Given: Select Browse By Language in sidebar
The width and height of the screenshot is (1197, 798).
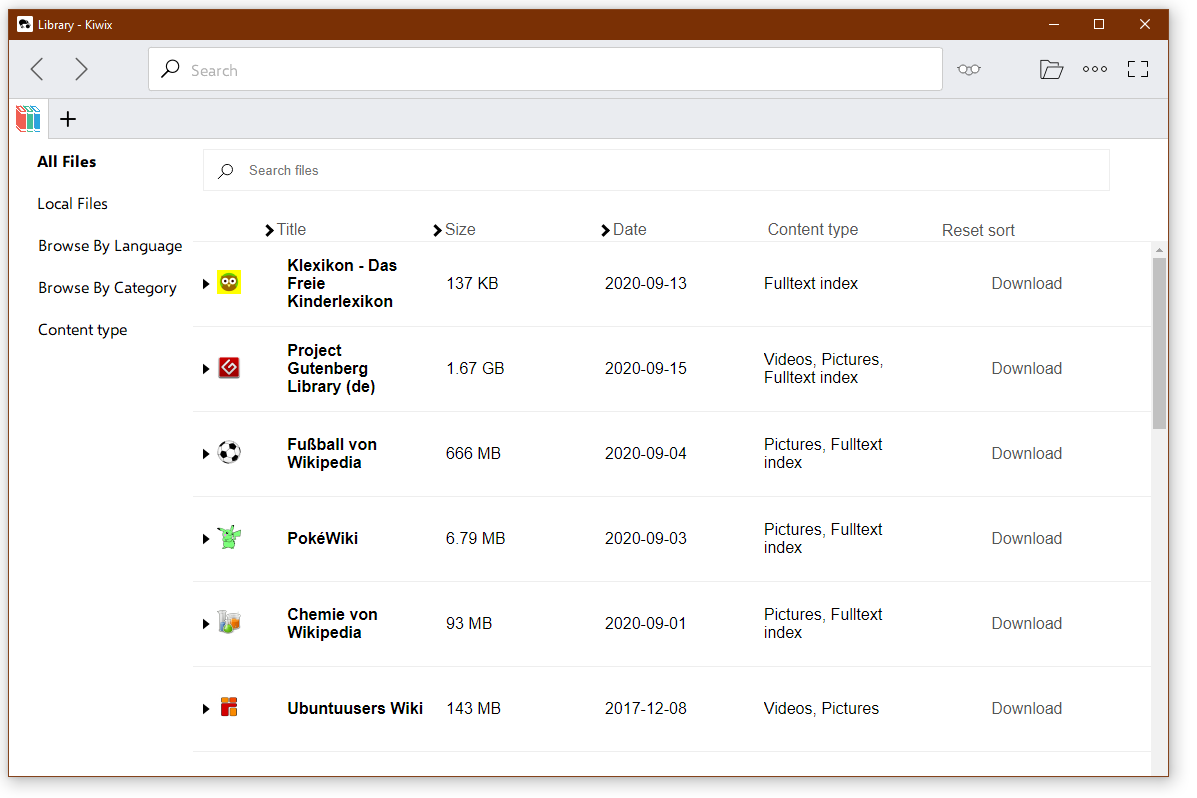Looking at the screenshot, I should [x=110, y=246].
